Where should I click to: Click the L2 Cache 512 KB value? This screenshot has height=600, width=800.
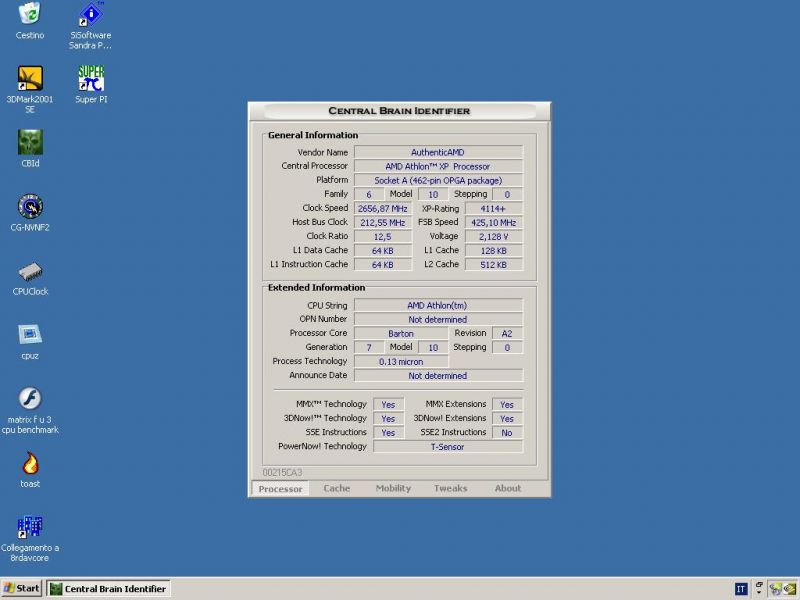493,264
